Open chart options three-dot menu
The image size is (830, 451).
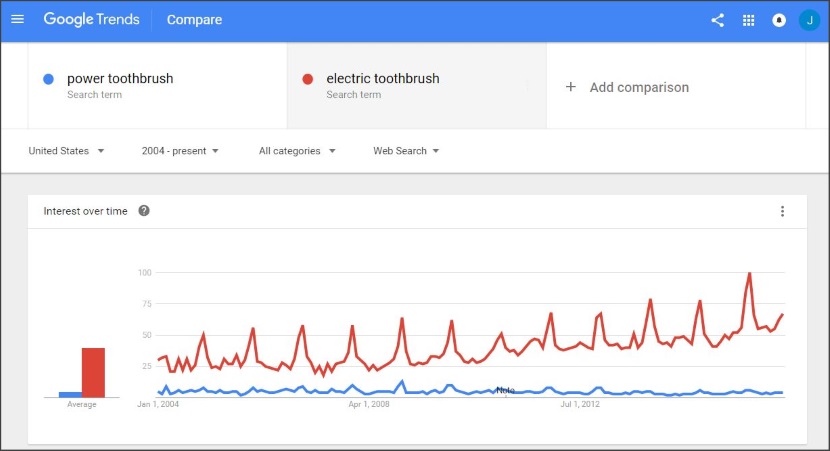tap(782, 211)
